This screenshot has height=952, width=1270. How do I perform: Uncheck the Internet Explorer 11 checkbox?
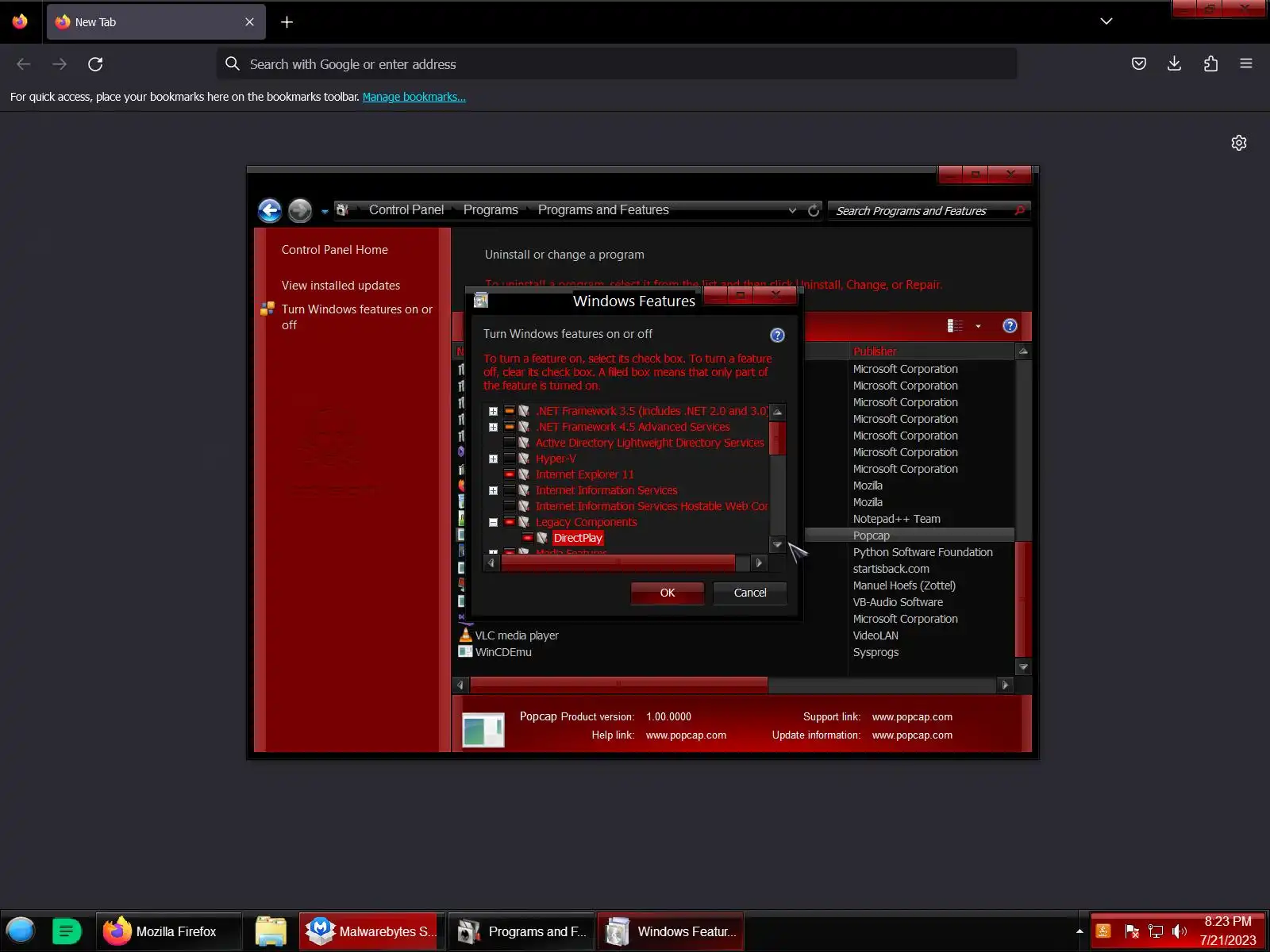(510, 474)
